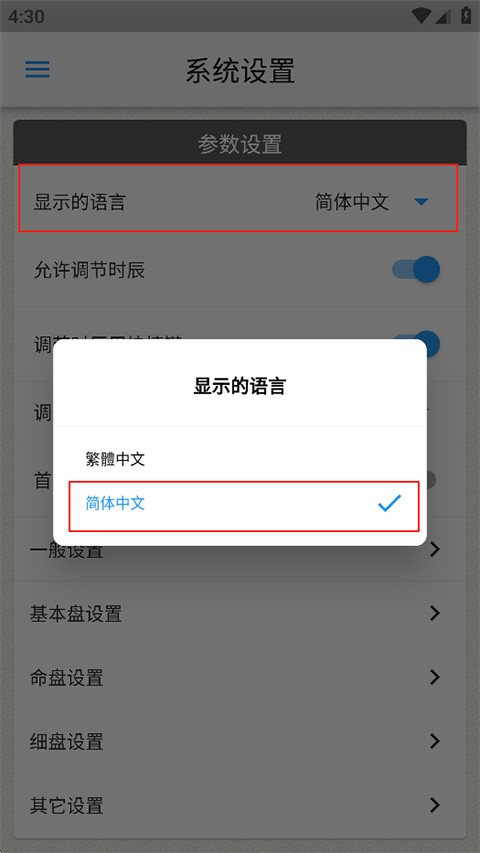
Task: Expand the 一般设置 chevron
Action: pyautogui.click(x=434, y=550)
